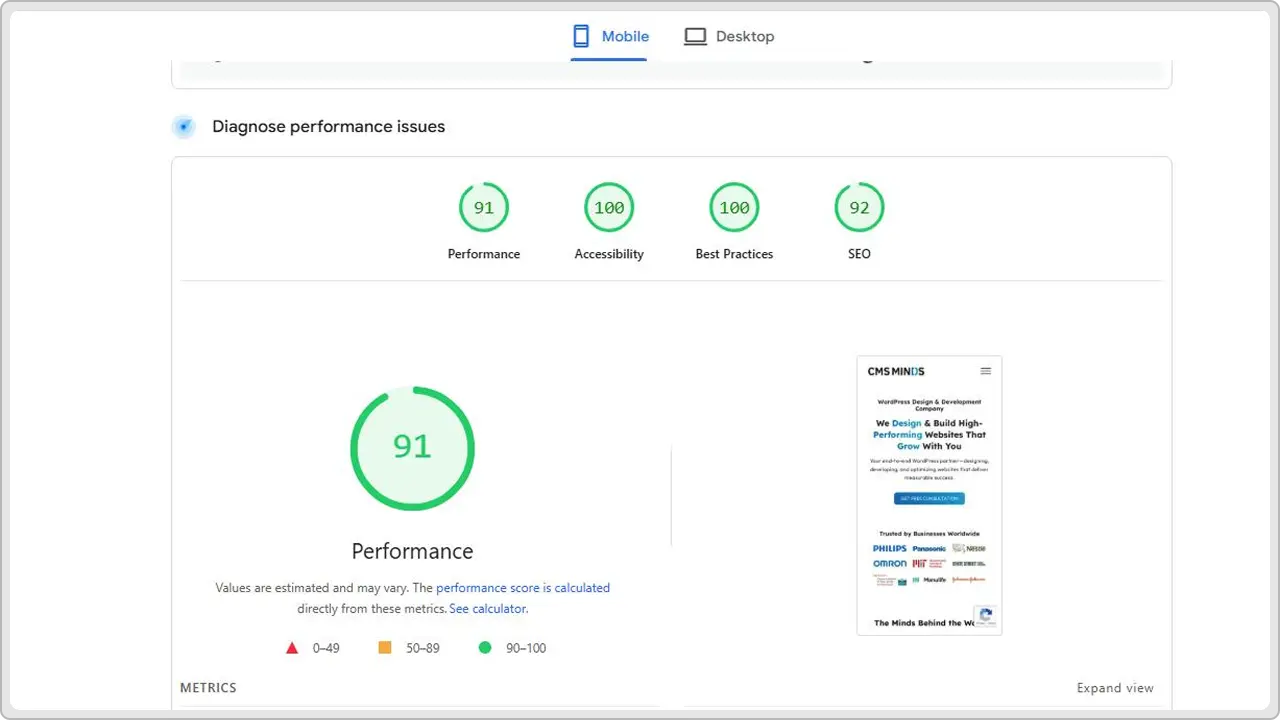Click the green circle icon for 90–100 range
This screenshot has height=720, width=1280.
(x=485, y=647)
